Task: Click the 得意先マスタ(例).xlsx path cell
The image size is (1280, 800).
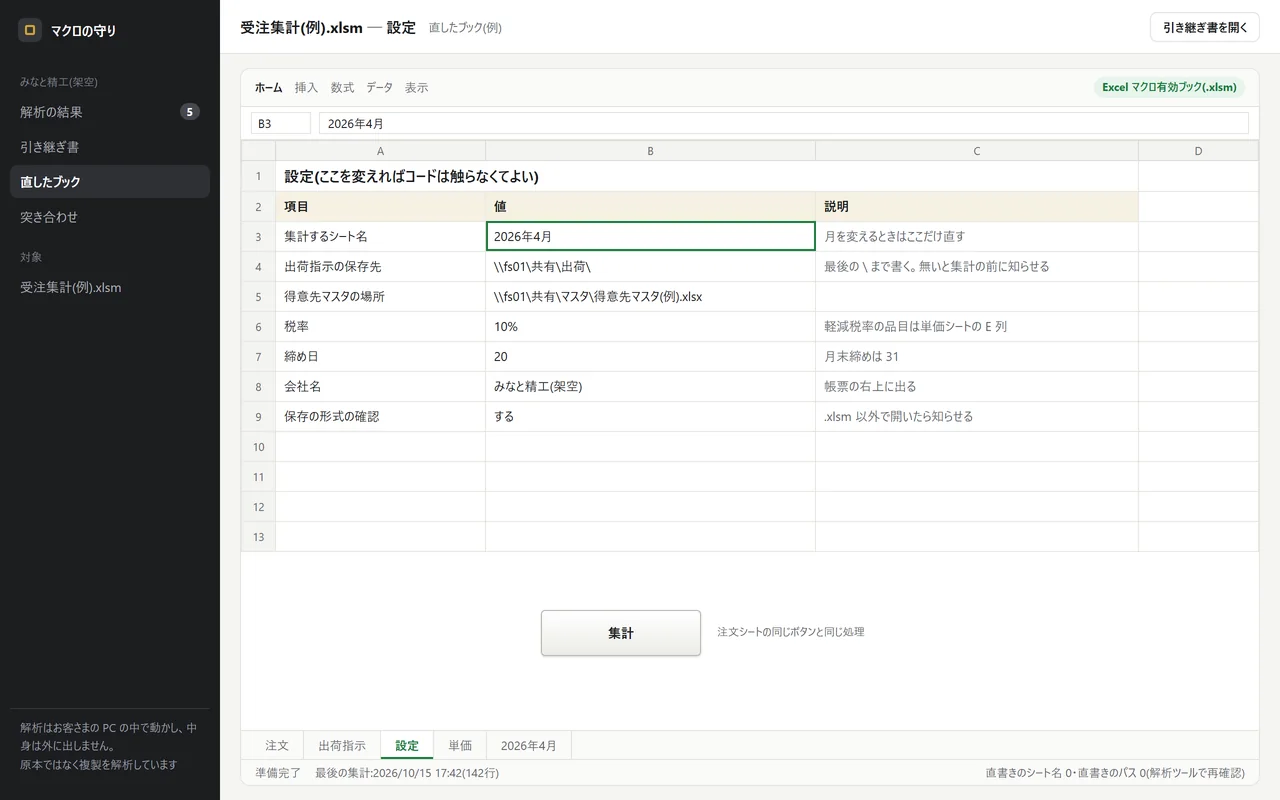Action: click(651, 296)
